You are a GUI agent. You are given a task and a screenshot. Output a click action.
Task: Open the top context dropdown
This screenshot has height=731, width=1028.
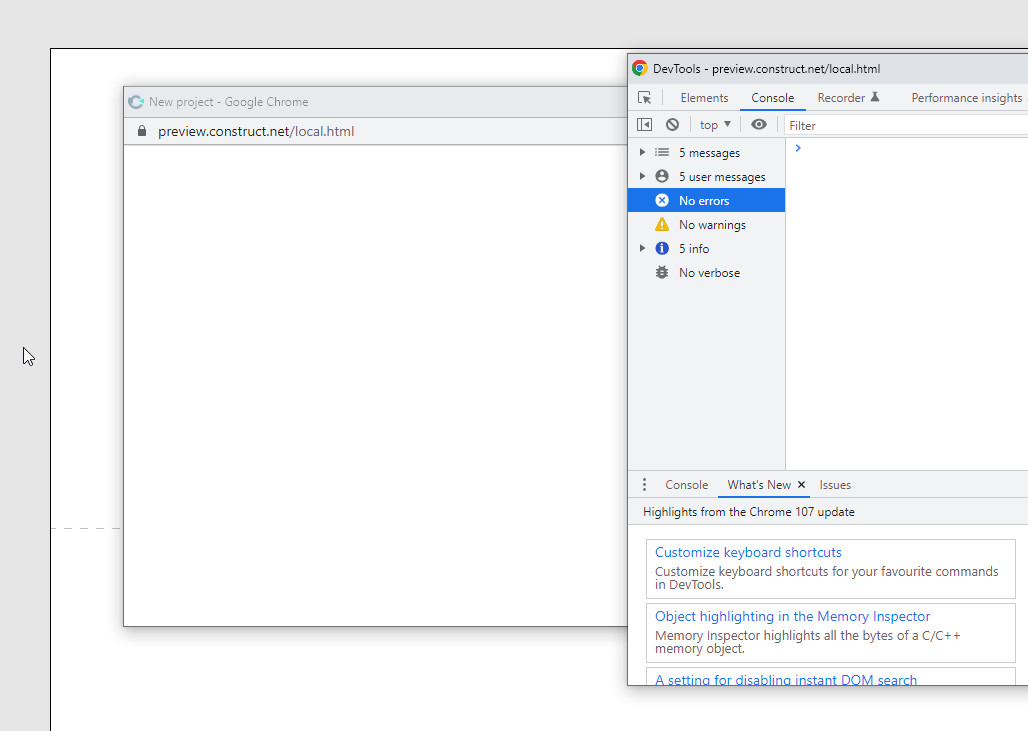[714, 124]
